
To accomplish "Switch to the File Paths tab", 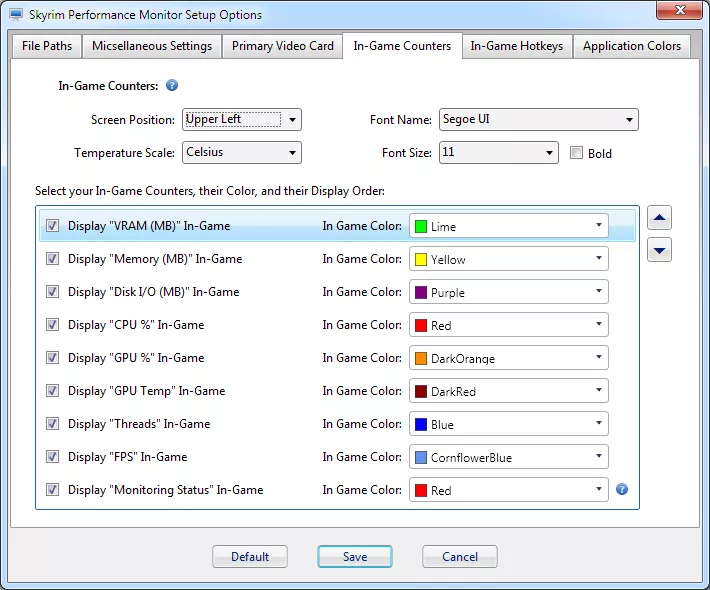I will (x=47, y=46).
